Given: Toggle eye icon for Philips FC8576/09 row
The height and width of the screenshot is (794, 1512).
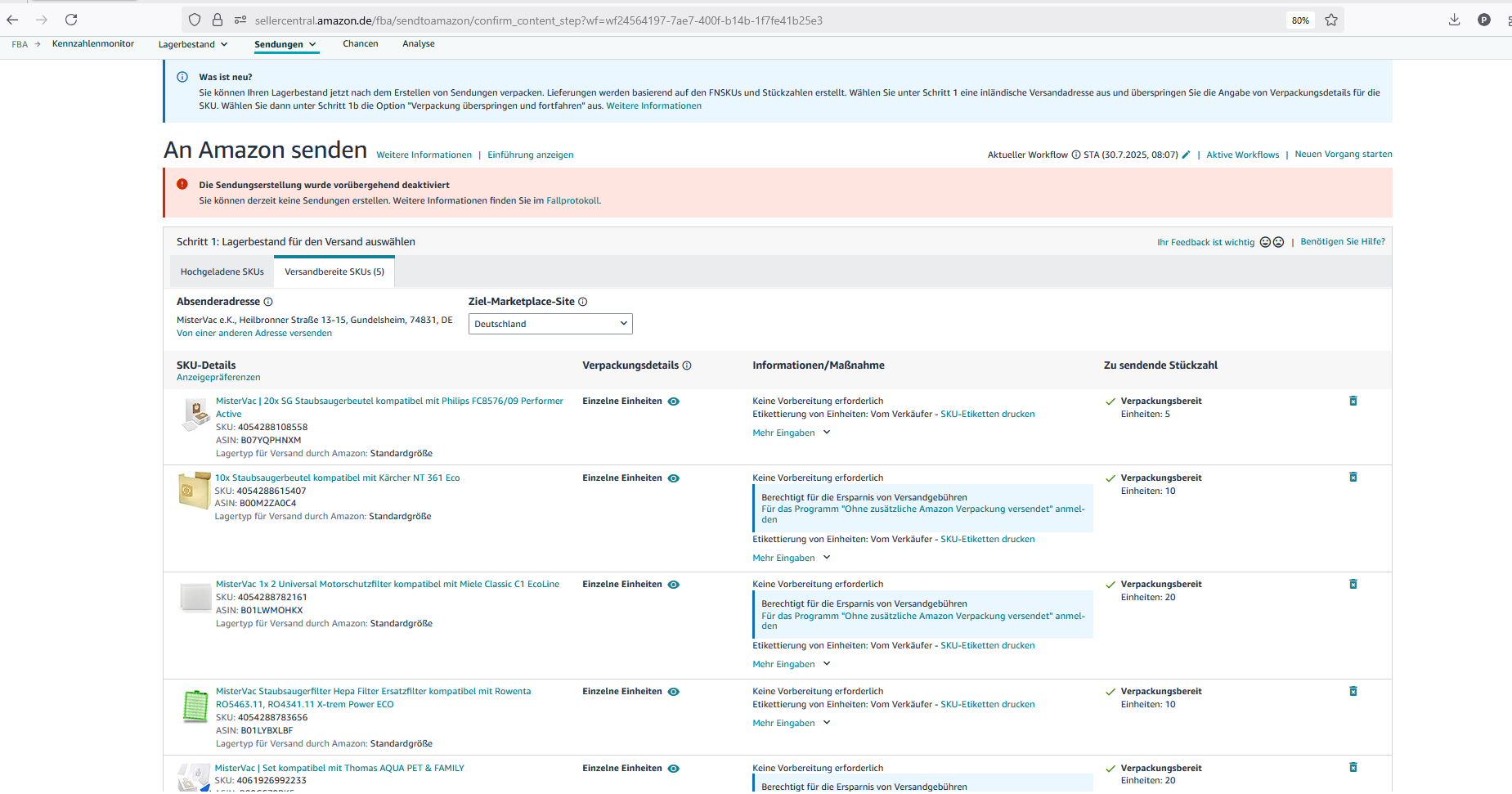Looking at the screenshot, I should [x=674, y=401].
